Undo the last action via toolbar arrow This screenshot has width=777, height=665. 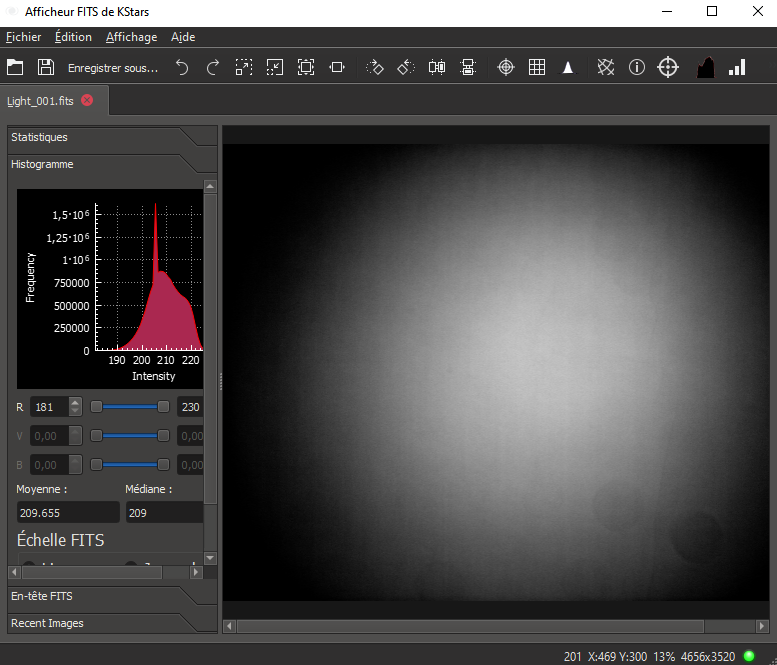point(182,67)
